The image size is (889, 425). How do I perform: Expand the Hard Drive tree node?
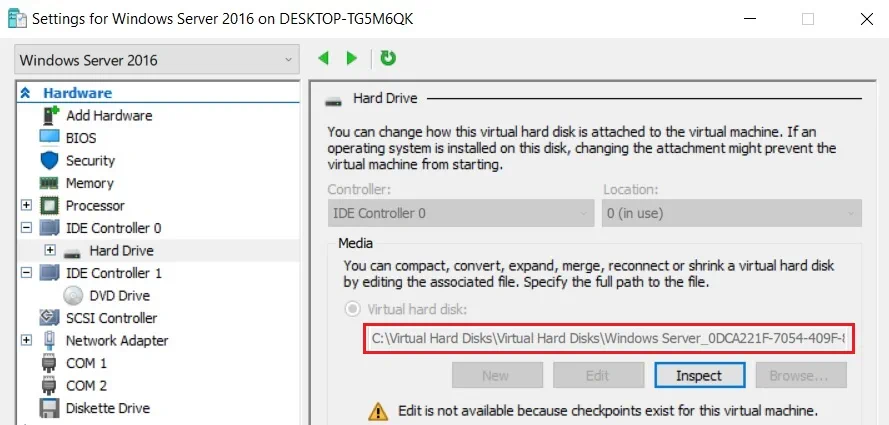tap(49, 250)
